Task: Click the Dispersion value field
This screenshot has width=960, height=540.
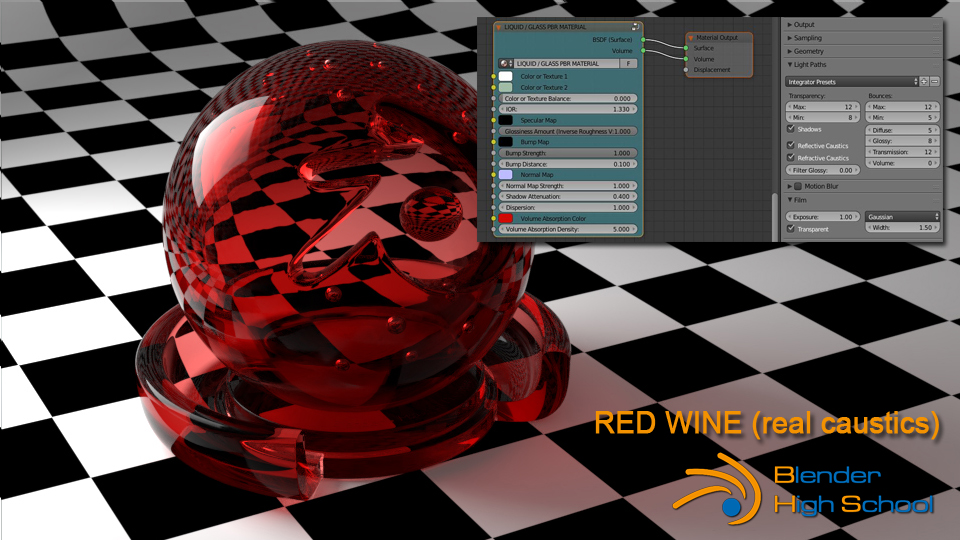Action: click(x=568, y=208)
